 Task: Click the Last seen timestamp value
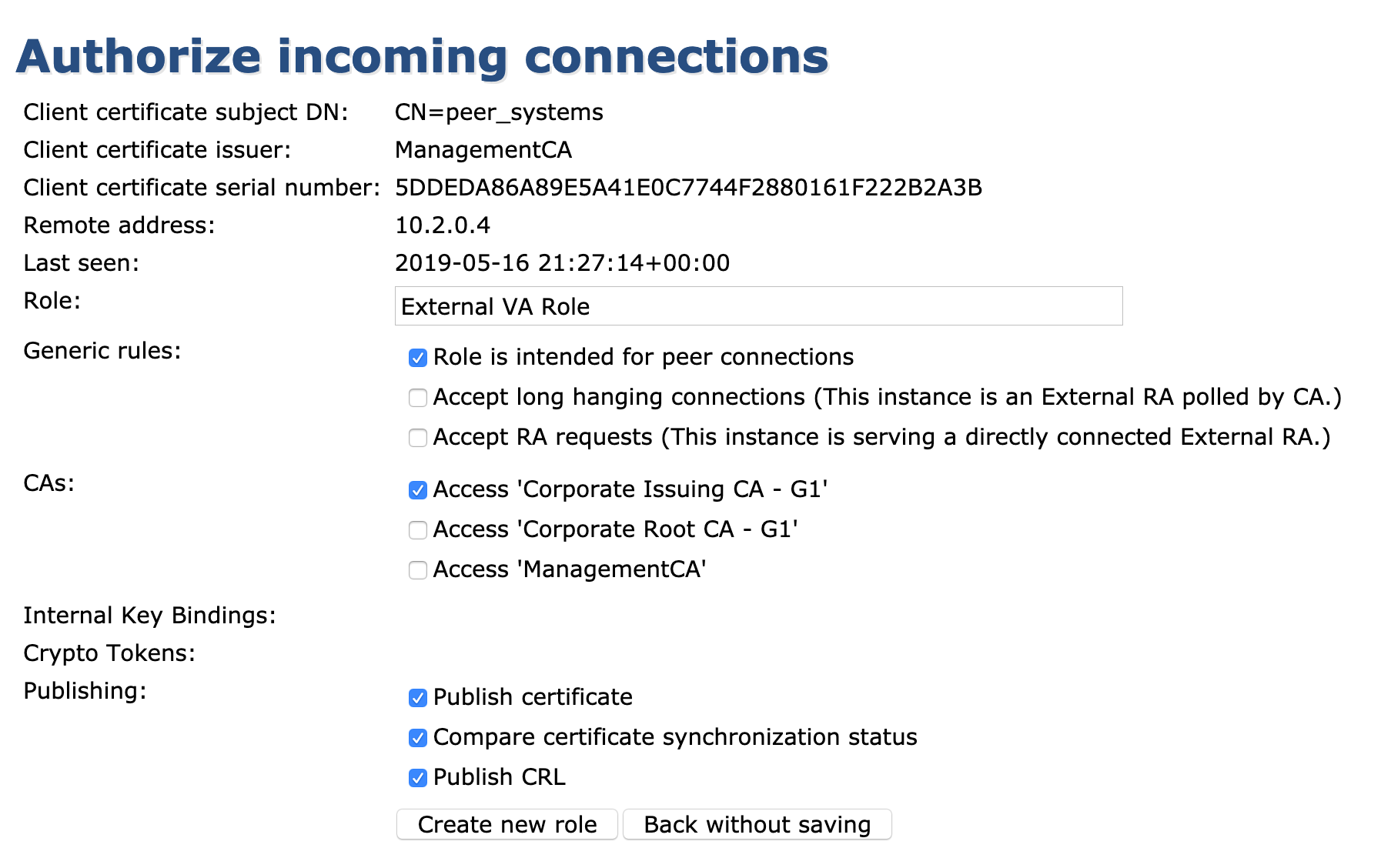tap(562, 263)
